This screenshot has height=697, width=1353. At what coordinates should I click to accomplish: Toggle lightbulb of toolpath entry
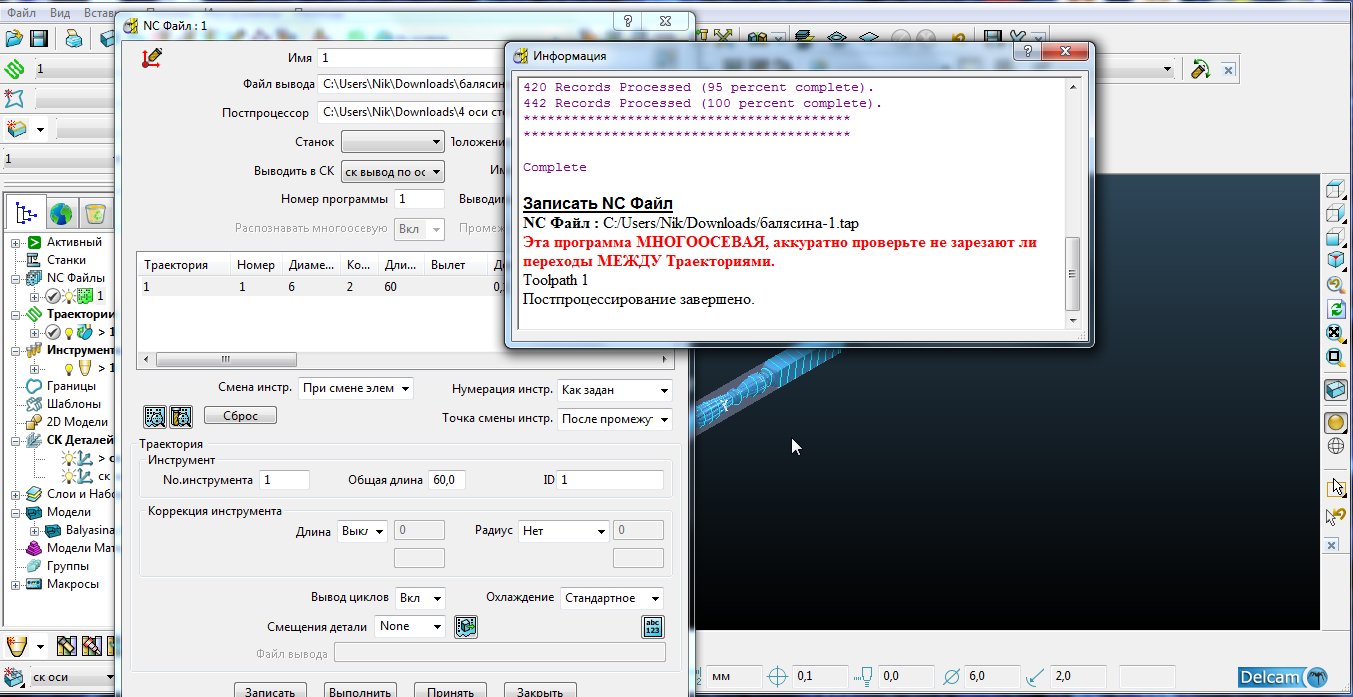click(69, 332)
